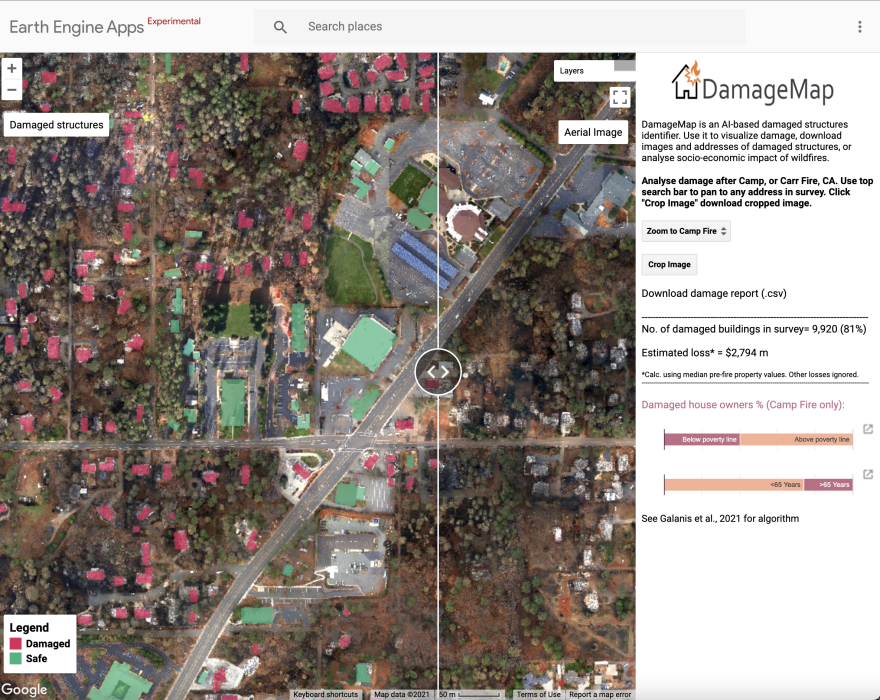Click the red Damaged legend swatch
Screen dimensions: 880x700
(16, 643)
